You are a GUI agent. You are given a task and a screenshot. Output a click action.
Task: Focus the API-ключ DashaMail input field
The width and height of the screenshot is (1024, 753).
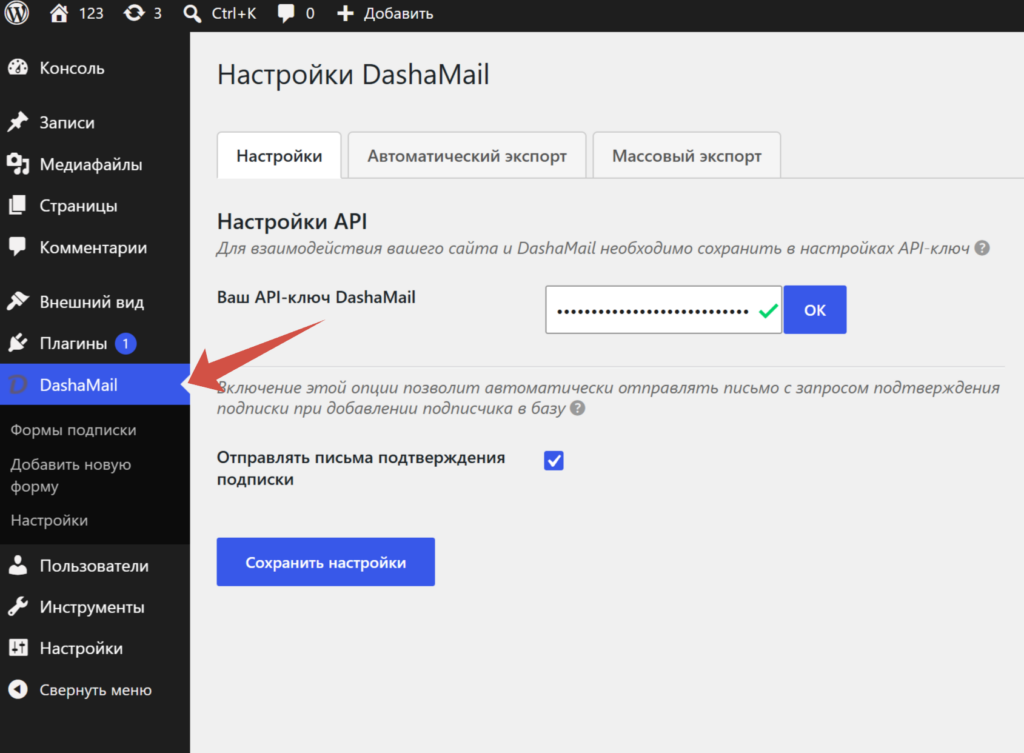tap(664, 310)
